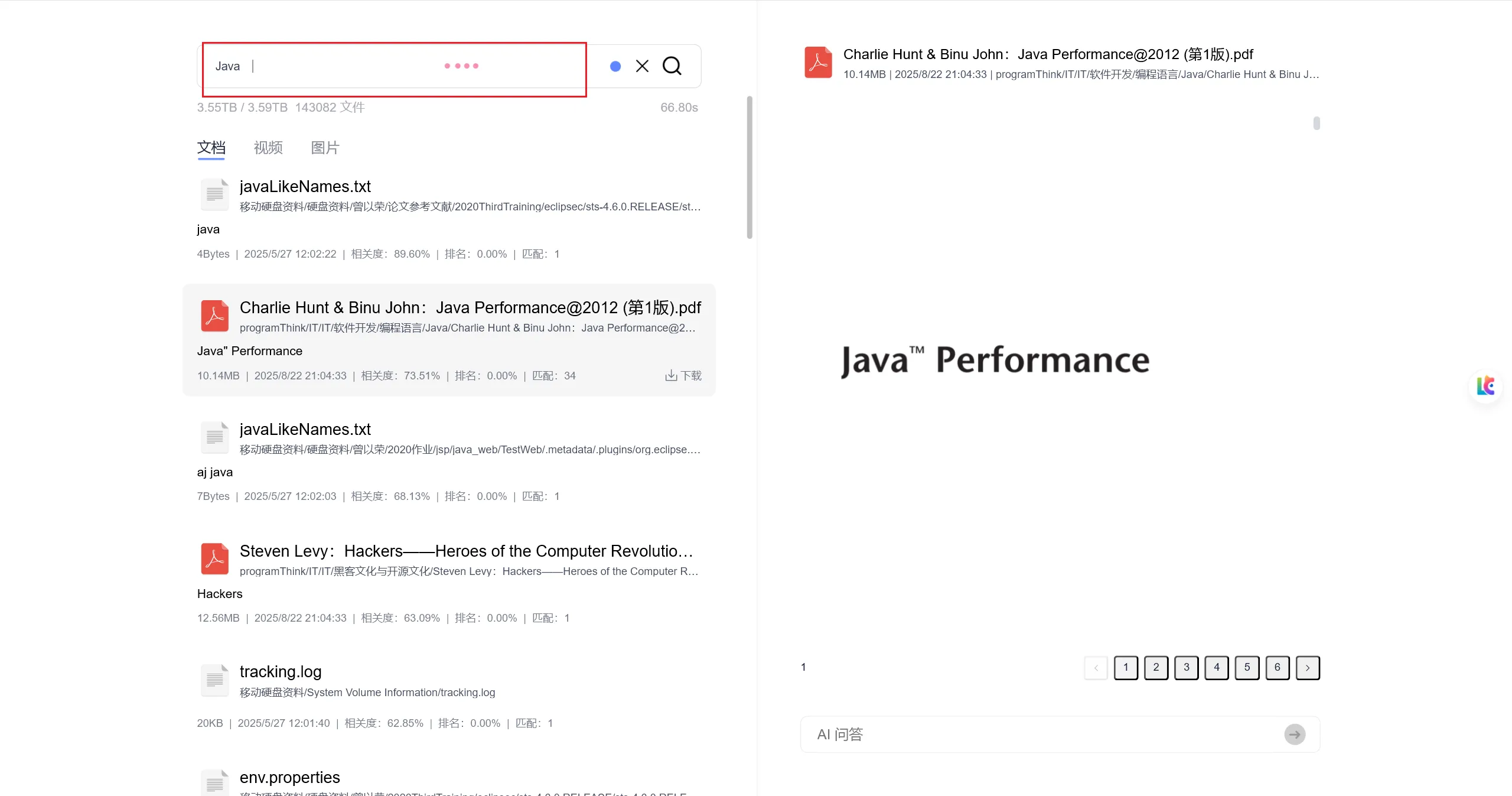This screenshot has width=1512, height=796.
Task: Click the PDF icon in the preview header
Action: click(818, 63)
